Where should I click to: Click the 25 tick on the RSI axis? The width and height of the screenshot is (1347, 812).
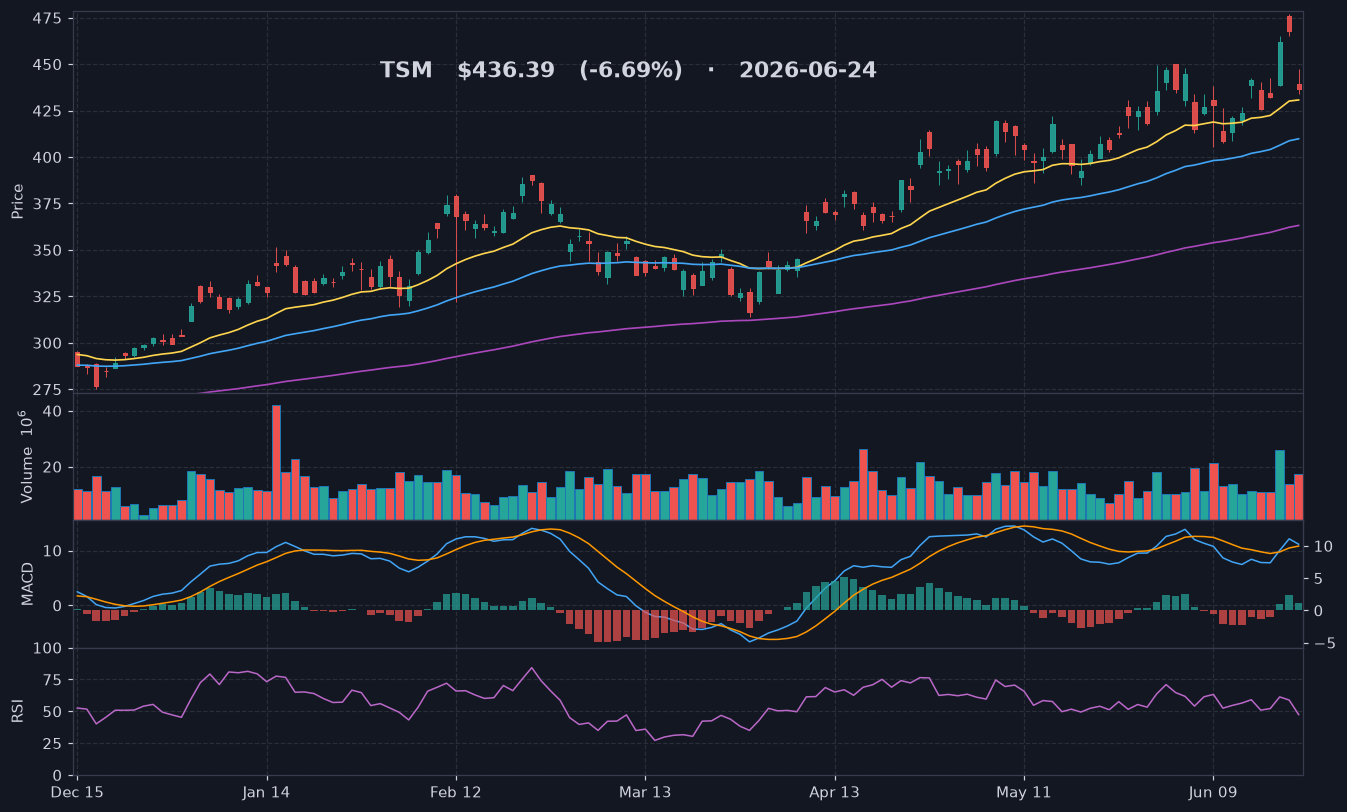[x=51, y=744]
